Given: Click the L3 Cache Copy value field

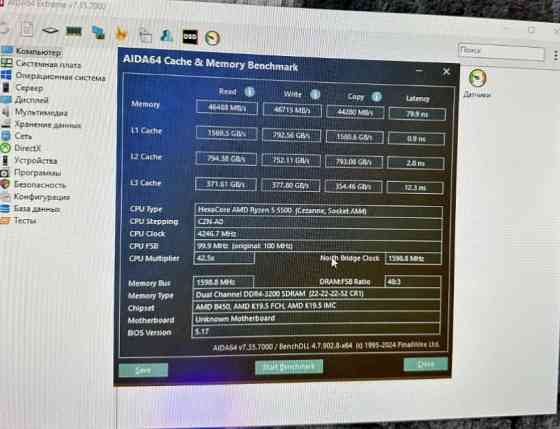Looking at the screenshot, I should (x=353, y=186).
